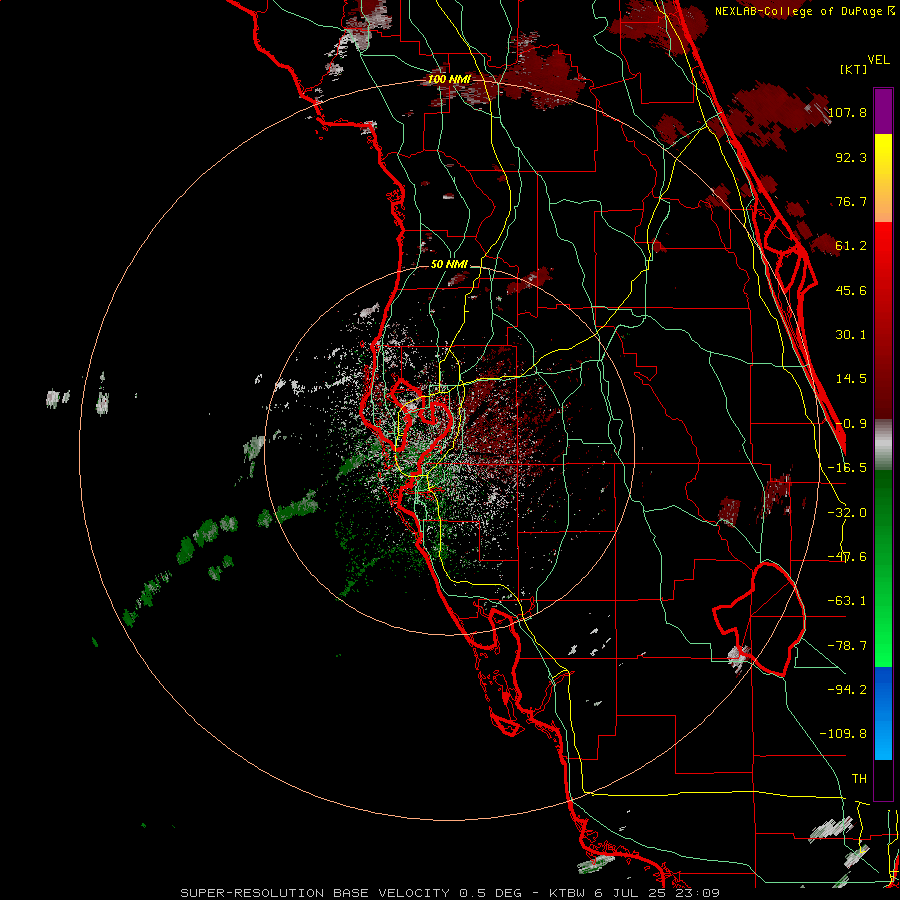Click the blue segment of the color bar
Image resolution: width=900 pixels, height=900 pixels.
point(883,713)
